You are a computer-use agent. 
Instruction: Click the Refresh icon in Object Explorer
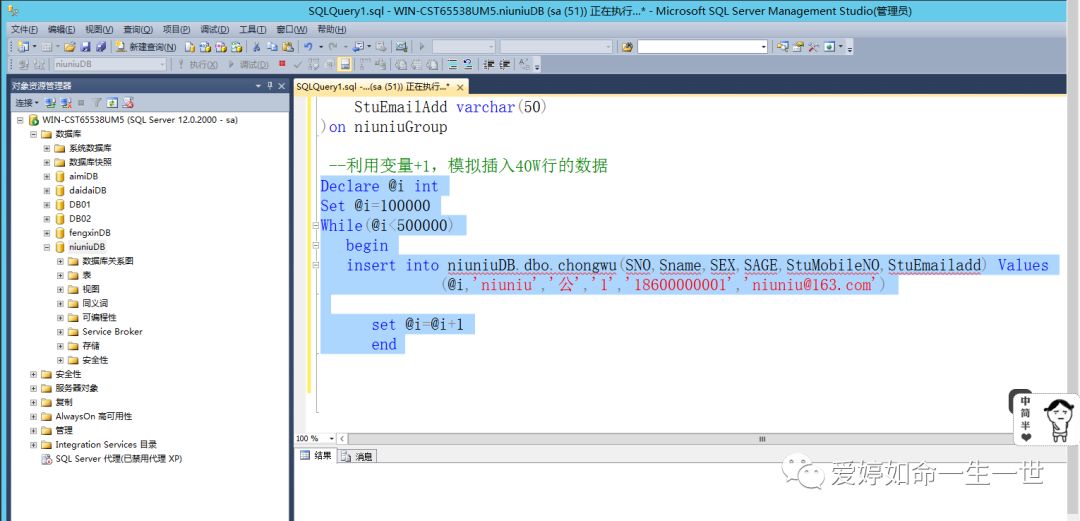[x=112, y=103]
